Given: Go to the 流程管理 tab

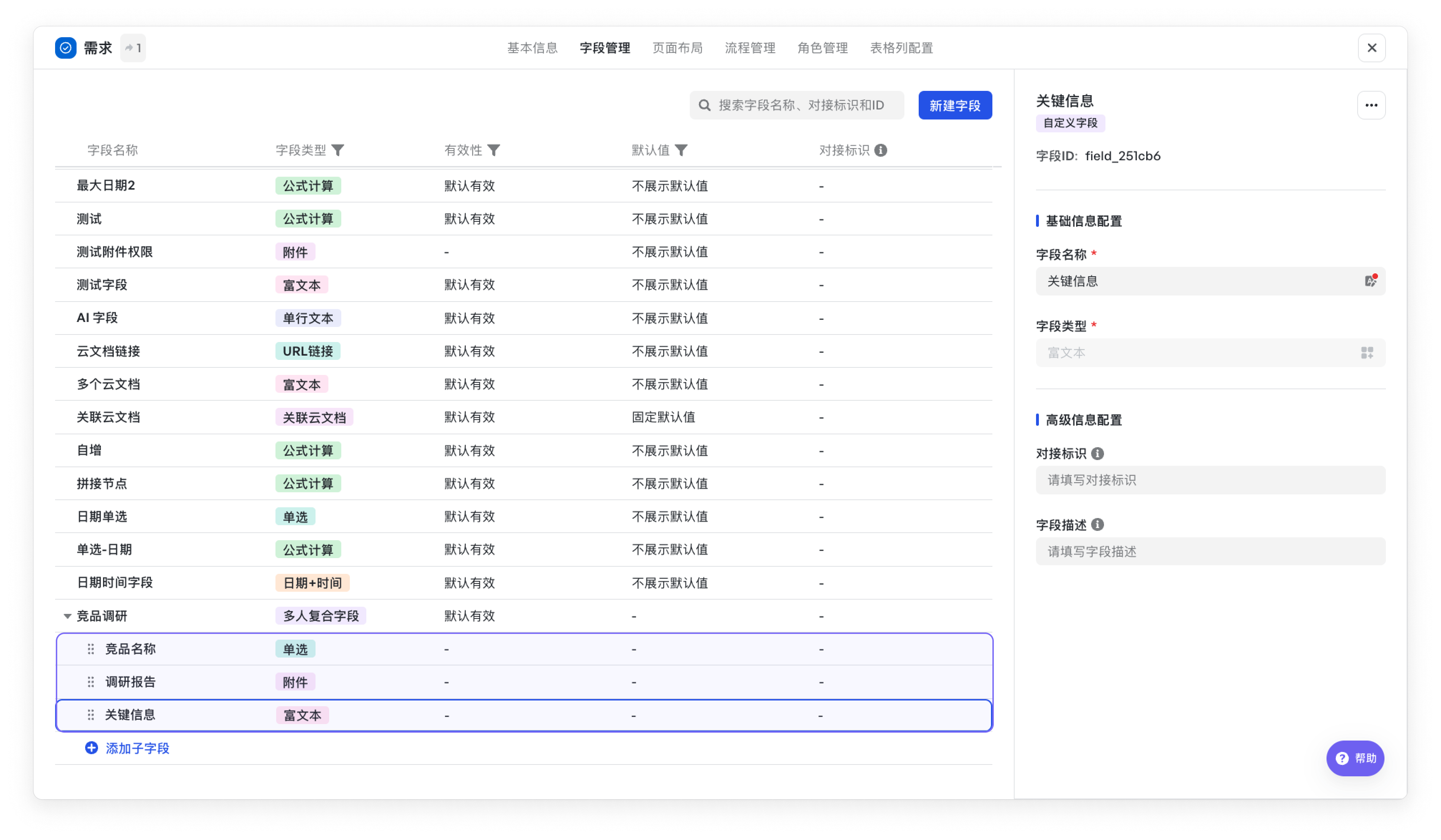Looking at the screenshot, I should (750, 48).
